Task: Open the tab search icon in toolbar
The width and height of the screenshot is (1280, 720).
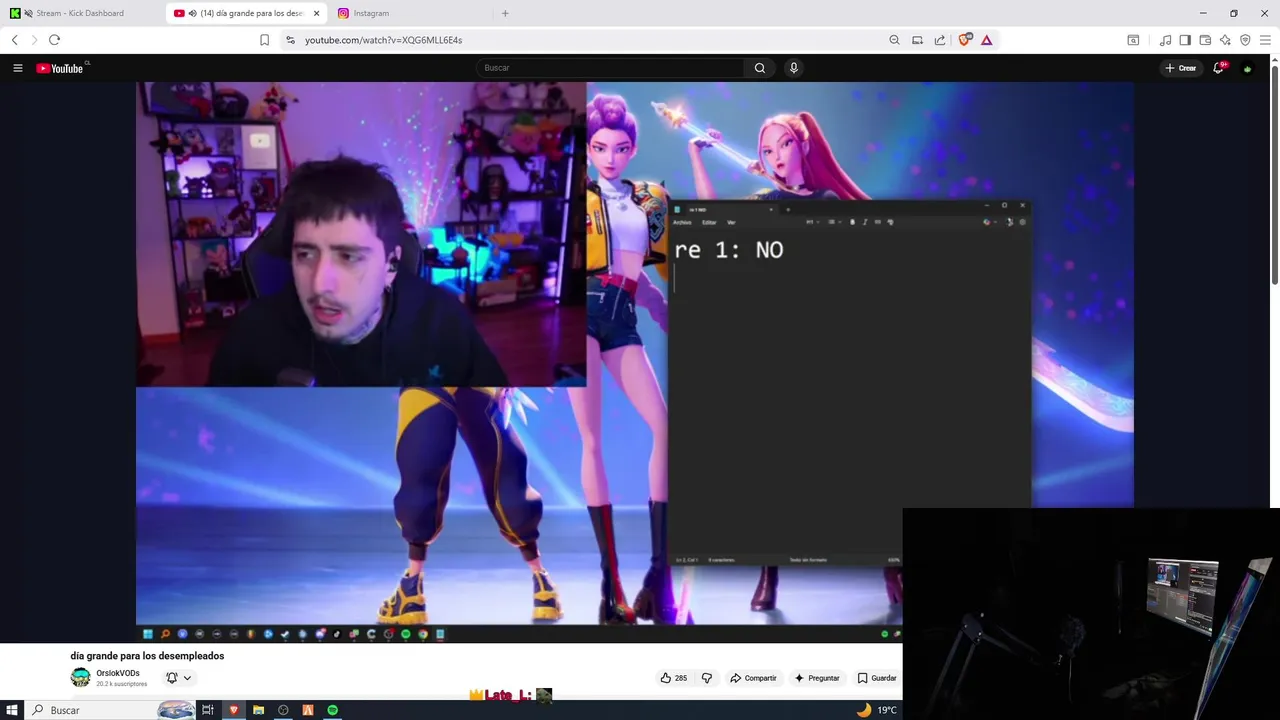Action: (x=1133, y=40)
